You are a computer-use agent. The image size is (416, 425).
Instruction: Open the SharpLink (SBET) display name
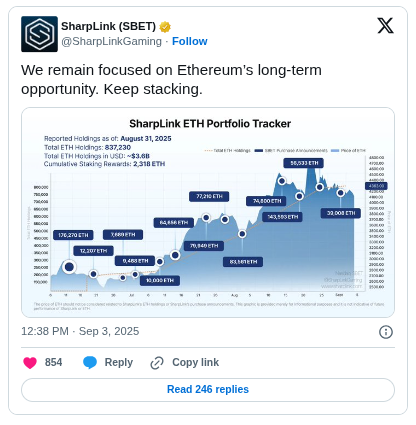click(108, 26)
